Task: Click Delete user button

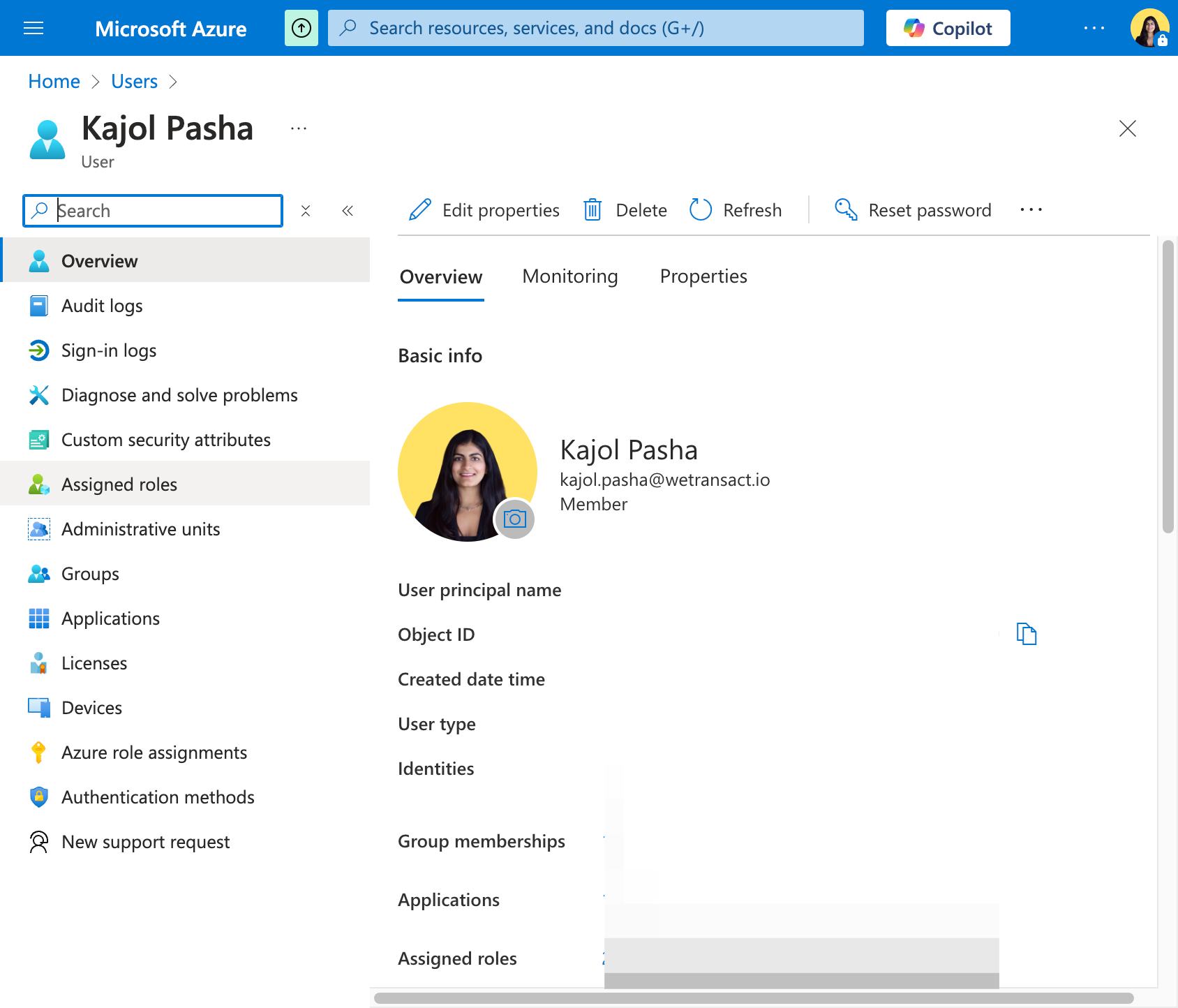Action: [x=625, y=210]
